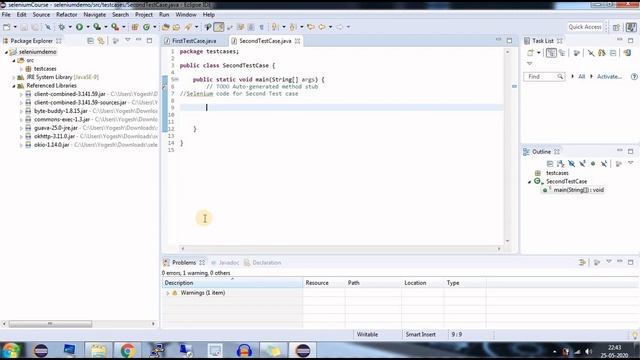Toggle Hide Fields in Outline toolbar
The height and width of the screenshot is (360, 640).
[571, 164]
